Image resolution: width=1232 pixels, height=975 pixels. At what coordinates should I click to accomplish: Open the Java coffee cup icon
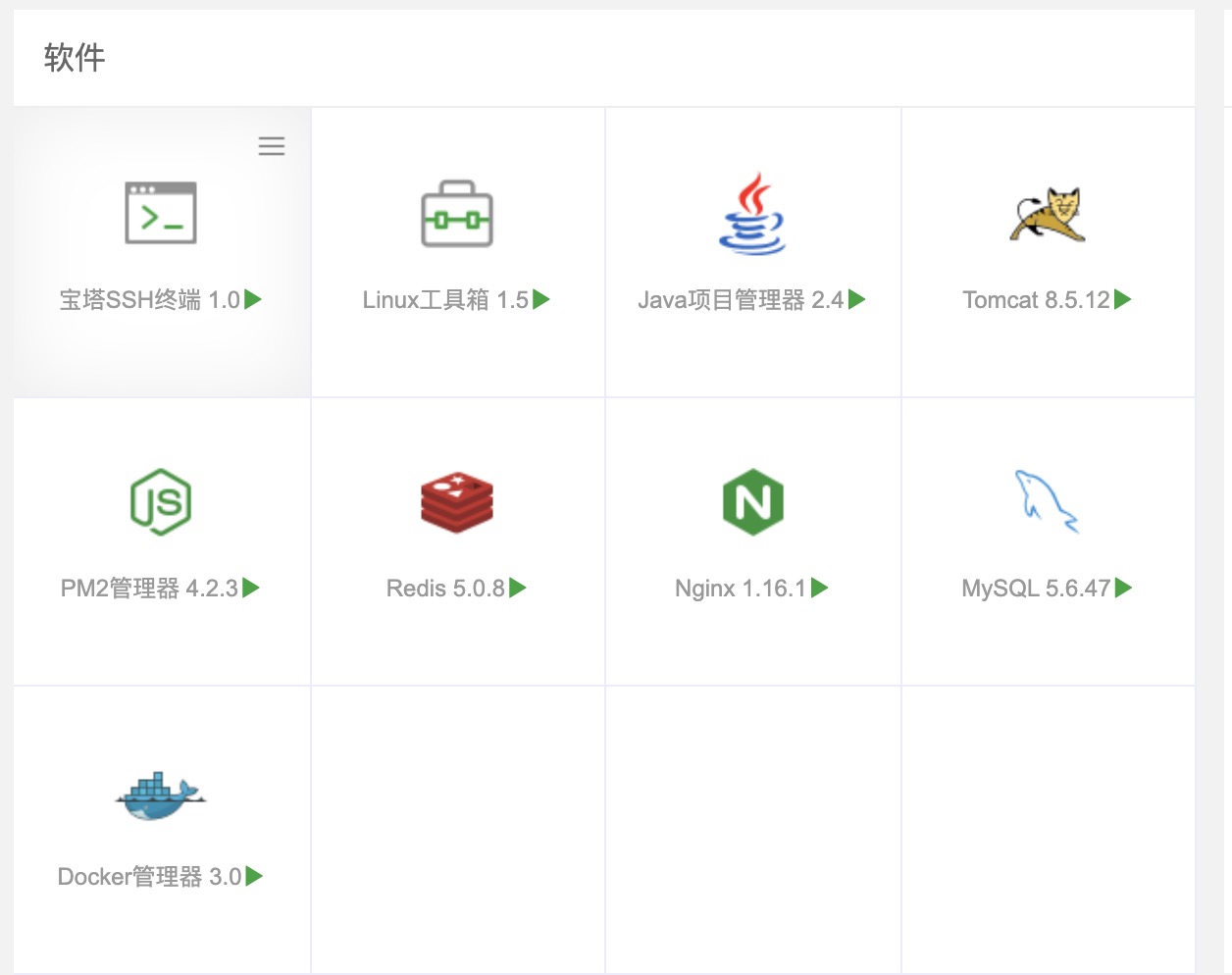point(752,214)
